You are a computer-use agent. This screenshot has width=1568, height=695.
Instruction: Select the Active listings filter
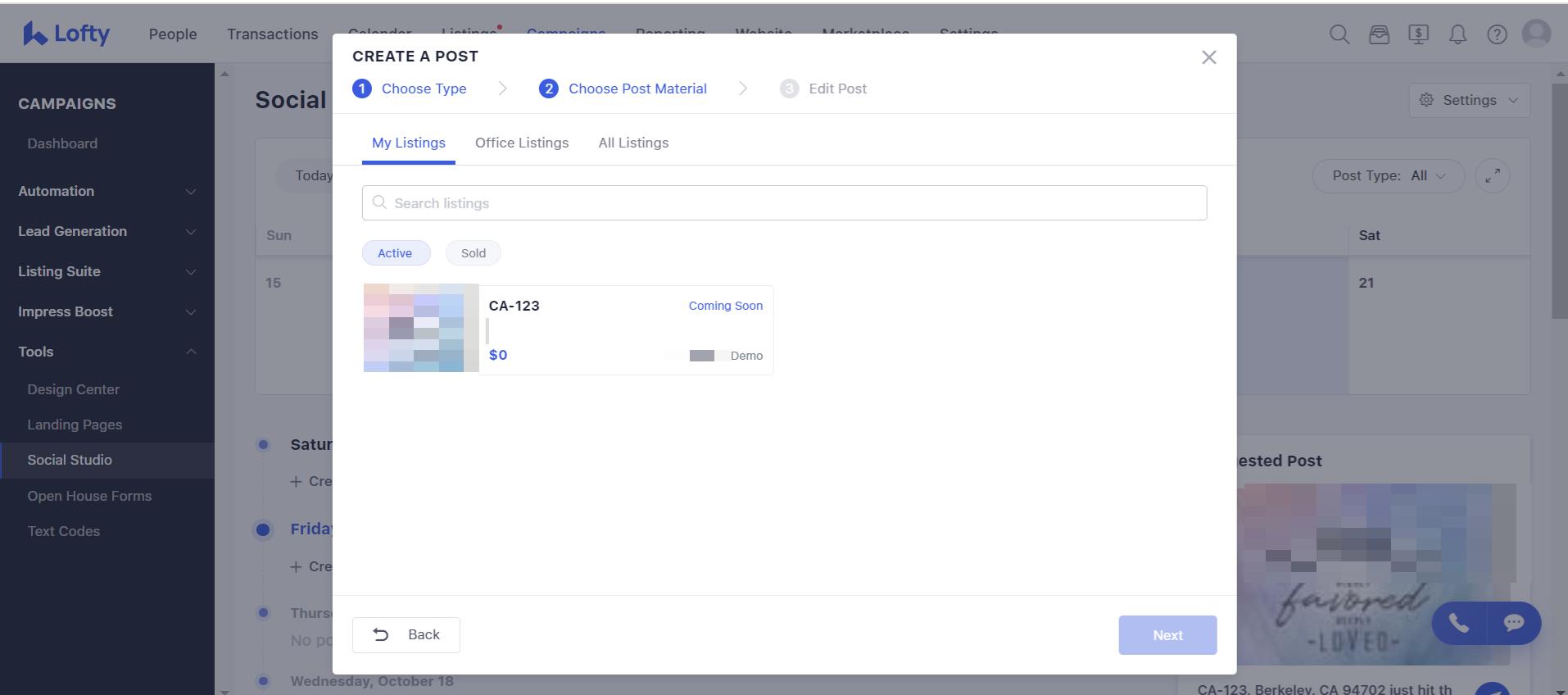tap(396, 253)
